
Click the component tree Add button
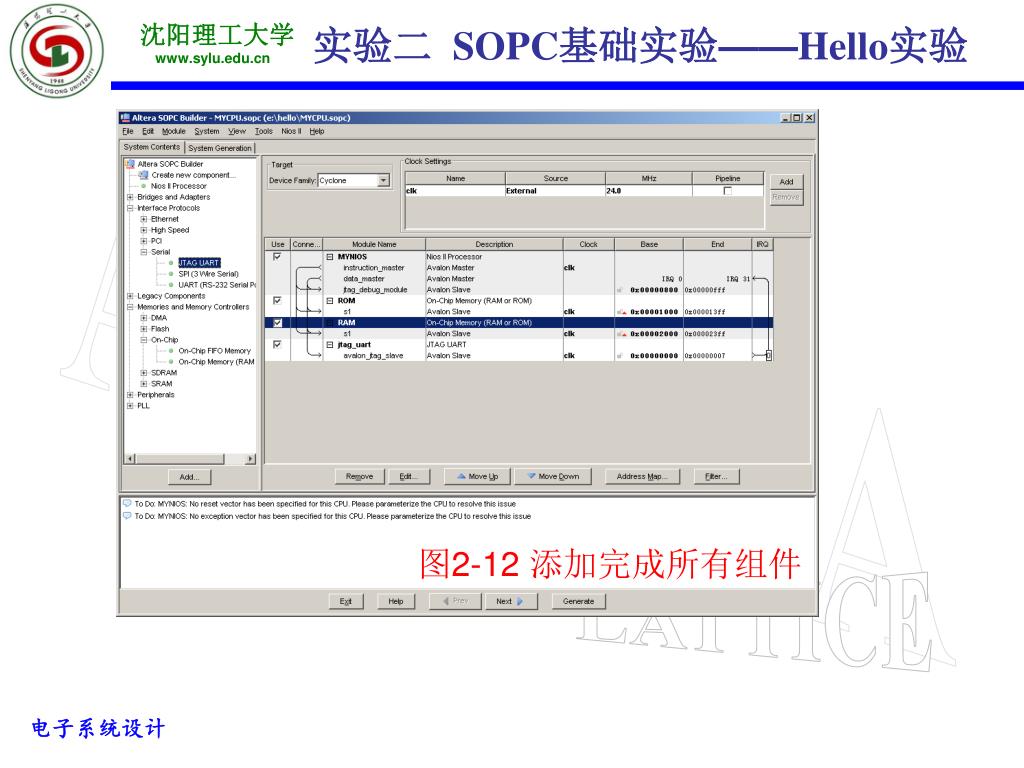(189, 477)
